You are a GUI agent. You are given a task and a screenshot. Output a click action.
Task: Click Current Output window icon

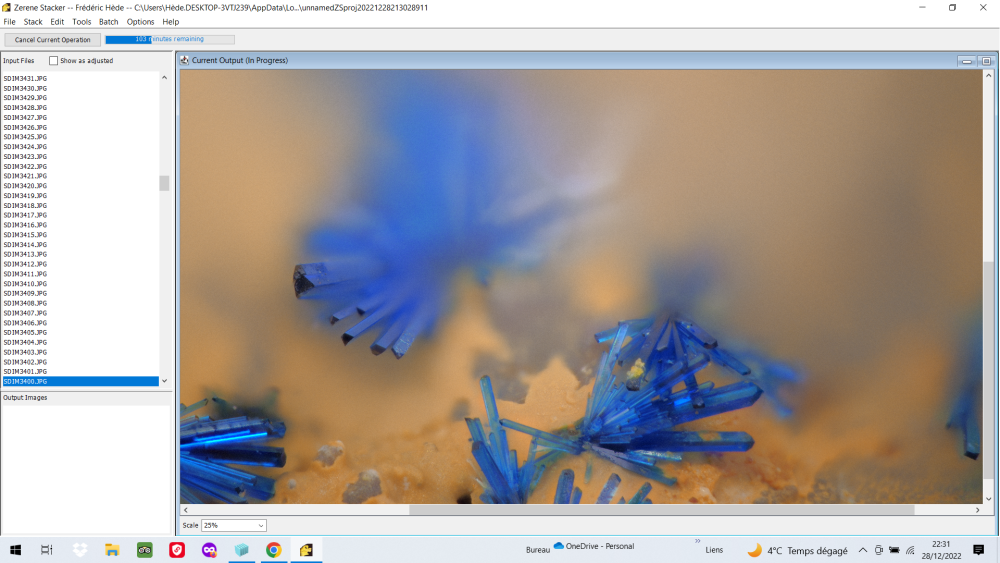[184, 61]
